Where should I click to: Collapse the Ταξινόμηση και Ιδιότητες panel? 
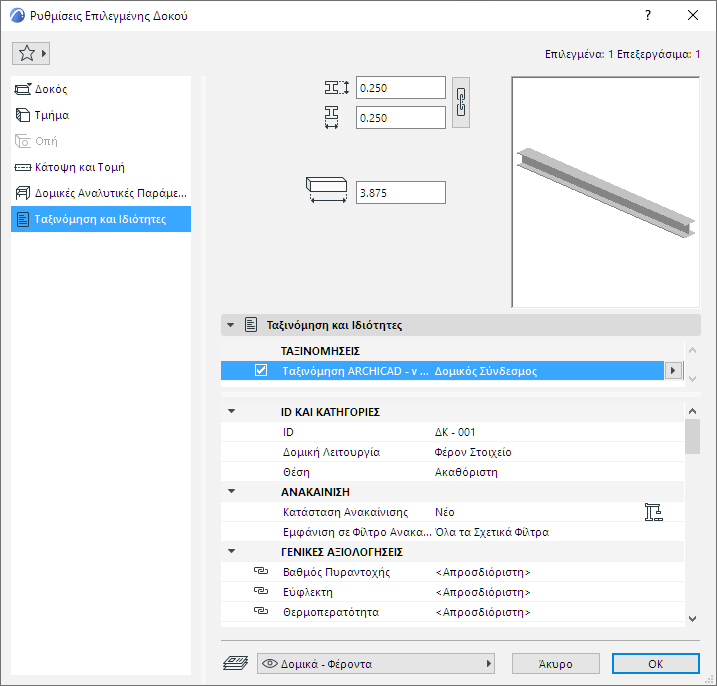click(x=230, y=325)
